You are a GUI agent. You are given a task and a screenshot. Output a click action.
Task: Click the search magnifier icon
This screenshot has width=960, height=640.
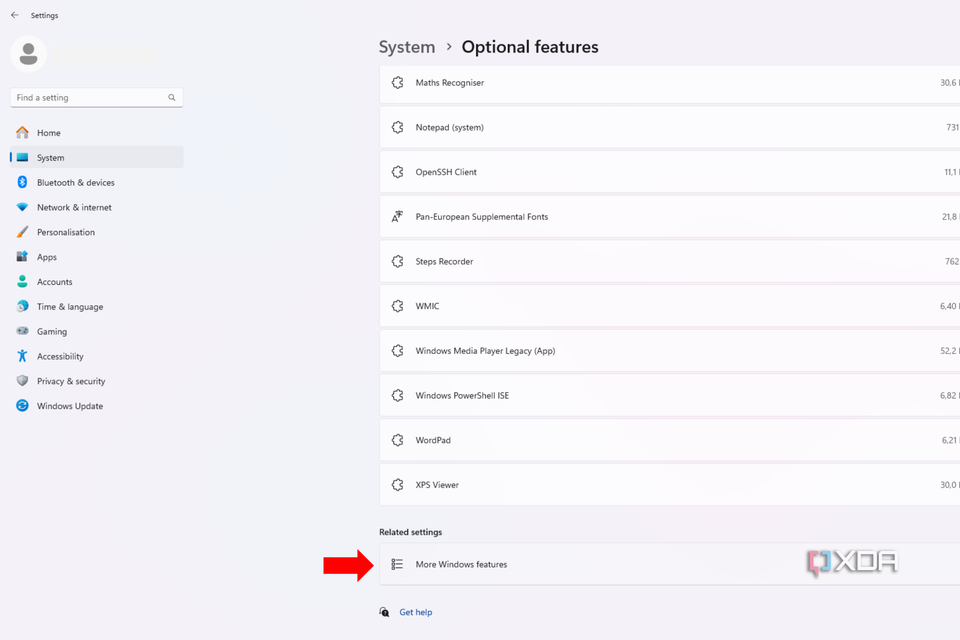172,97
